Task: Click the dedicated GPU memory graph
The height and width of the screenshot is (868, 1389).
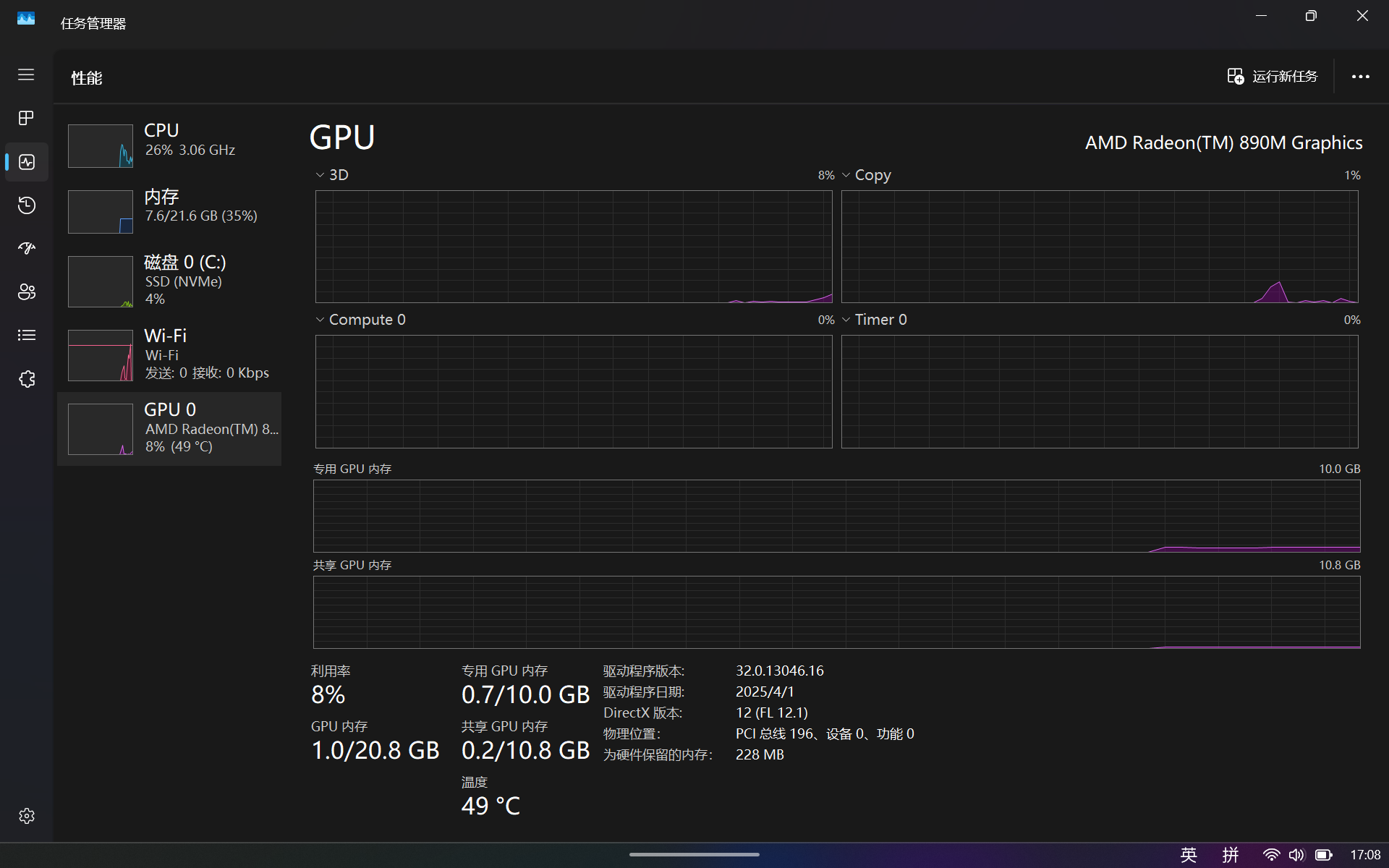Action: tap(836, 516)
